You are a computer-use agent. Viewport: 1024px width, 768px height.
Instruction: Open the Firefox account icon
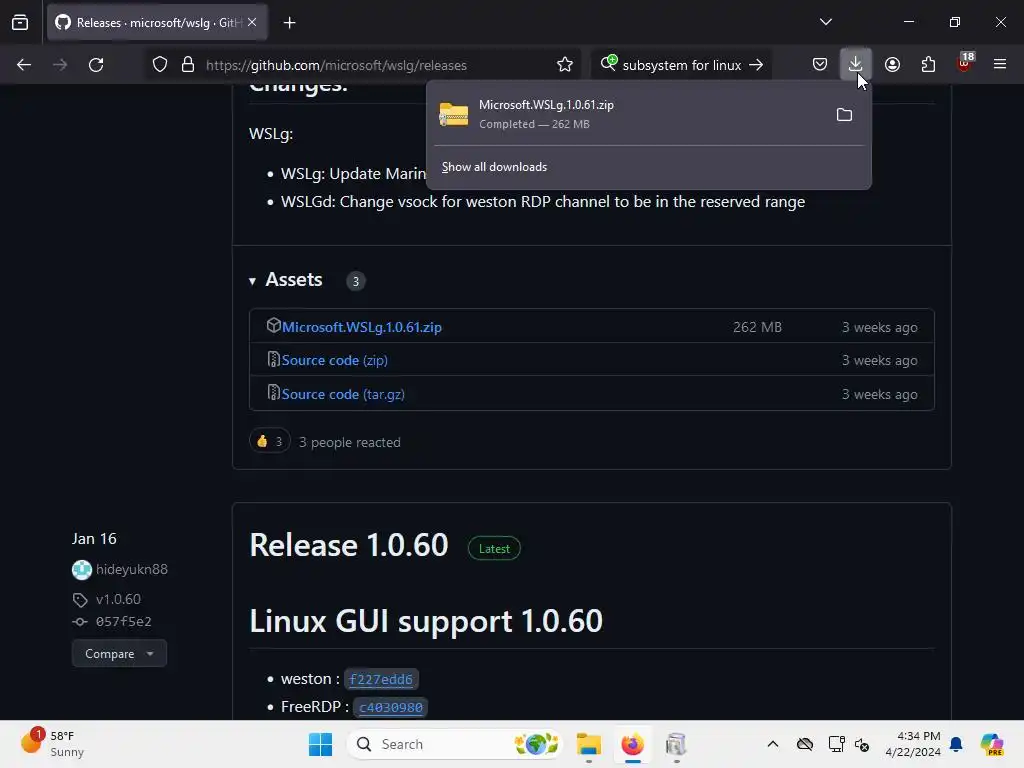[892, 65]
